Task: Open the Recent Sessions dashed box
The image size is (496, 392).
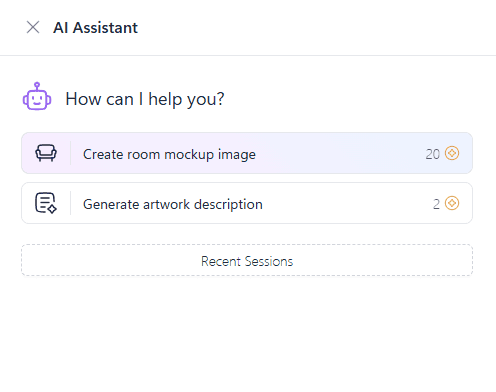Action: pyautogui.click(x=247, y=260)
